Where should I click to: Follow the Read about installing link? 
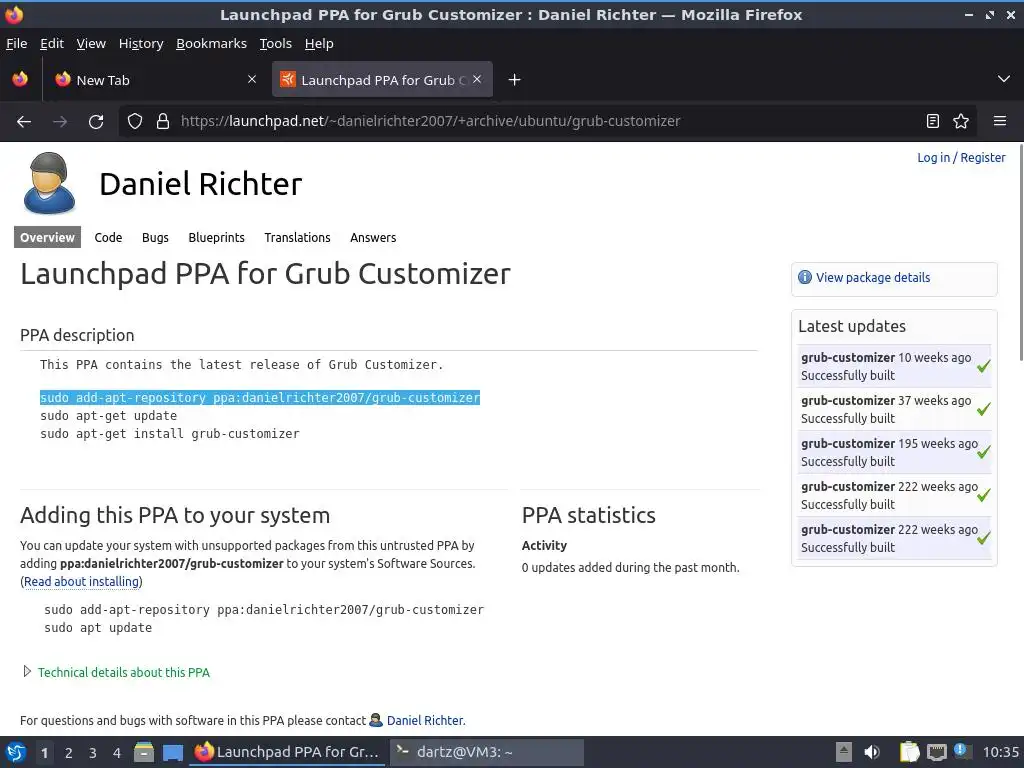tap(82, 581)
